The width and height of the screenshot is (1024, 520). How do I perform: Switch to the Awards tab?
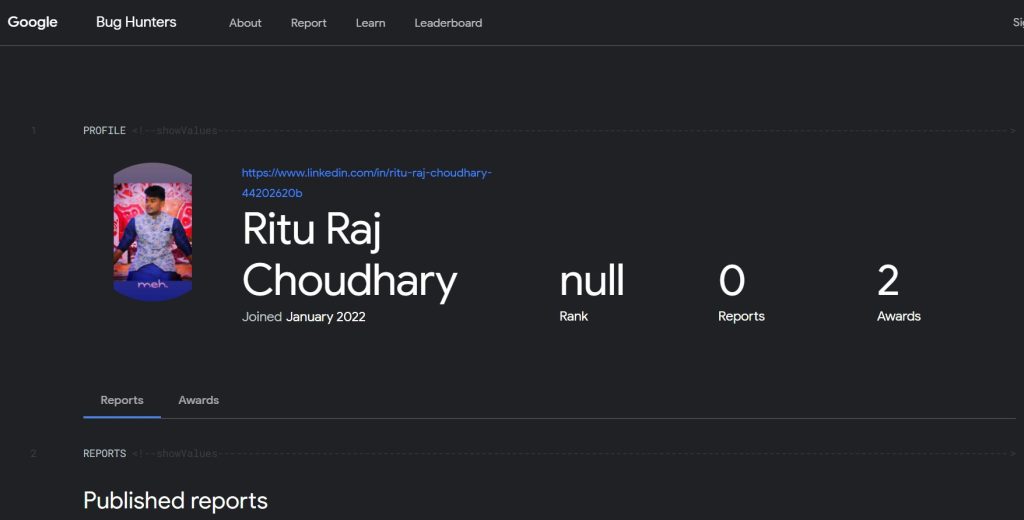198,400
